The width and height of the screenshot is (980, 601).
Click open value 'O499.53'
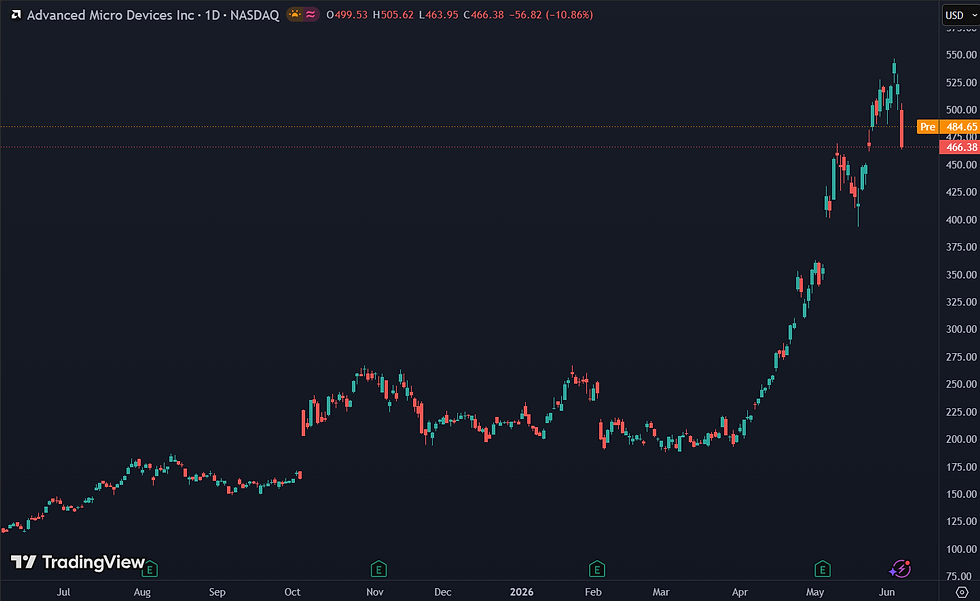(x=347, y=15)
